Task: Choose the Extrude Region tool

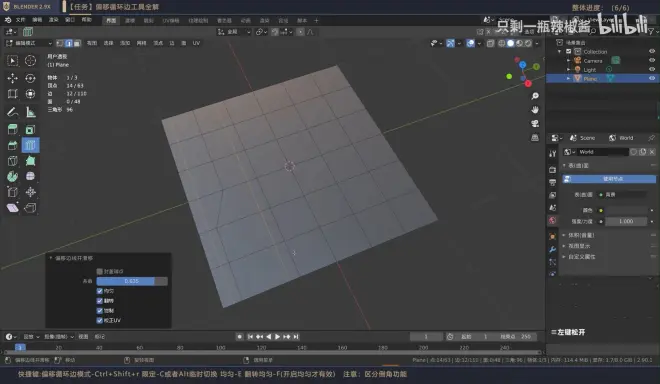Action: pyautogui.click(x=13, y=129)
